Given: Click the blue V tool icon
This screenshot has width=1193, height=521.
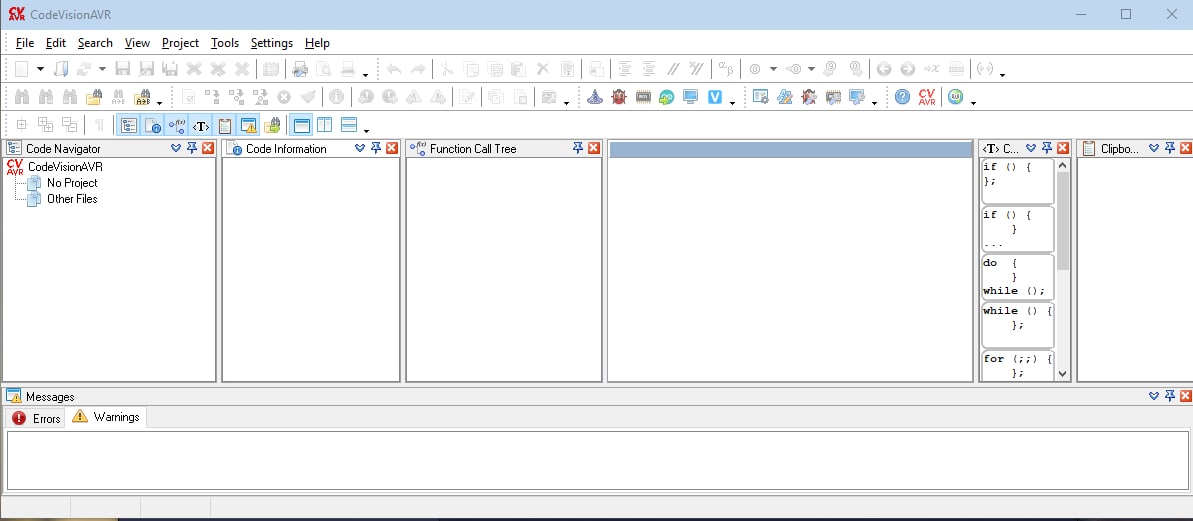Looking at the screenshot, I should coord(714,97).
